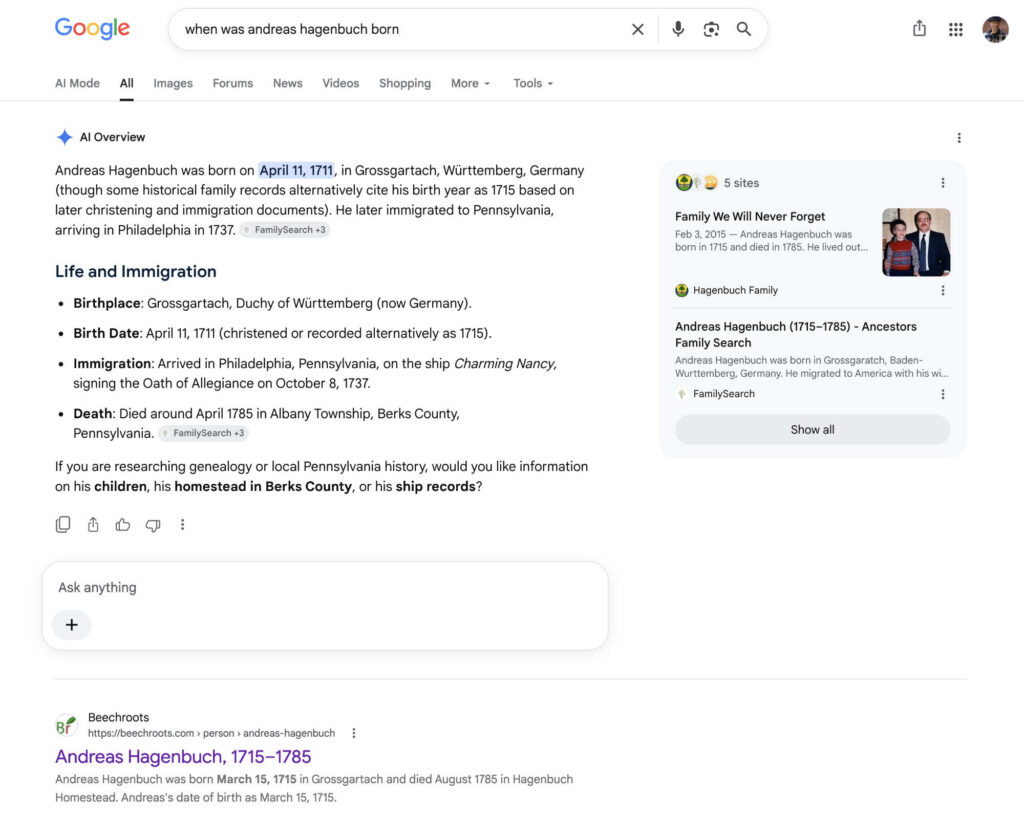Image resolution: width=1024 pixels, height=816 pixels.
Task: Click the Beechroots site name text
Action: (x=118, y=717)
